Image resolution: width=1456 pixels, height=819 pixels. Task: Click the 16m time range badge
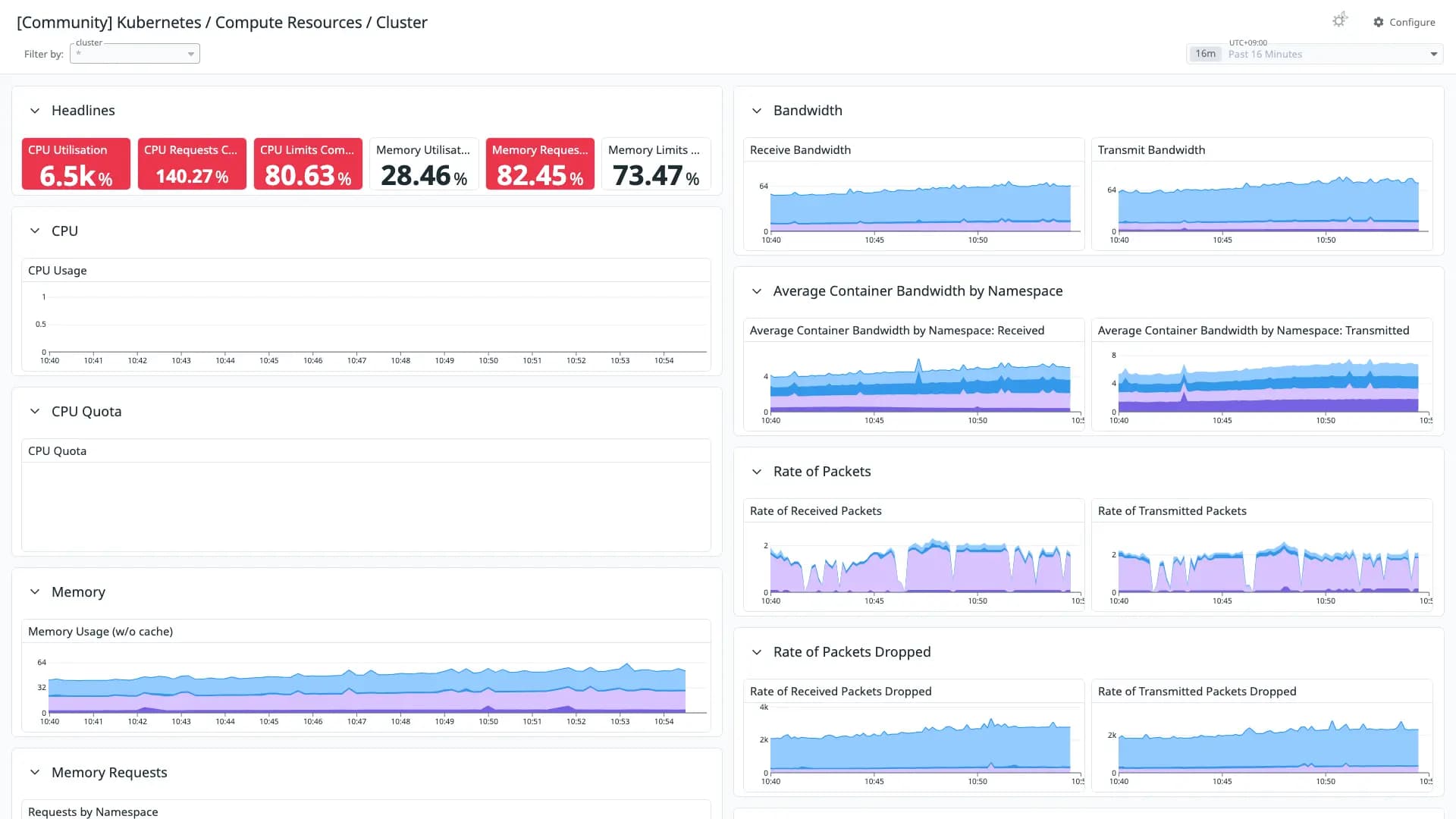coord(1205,54)
